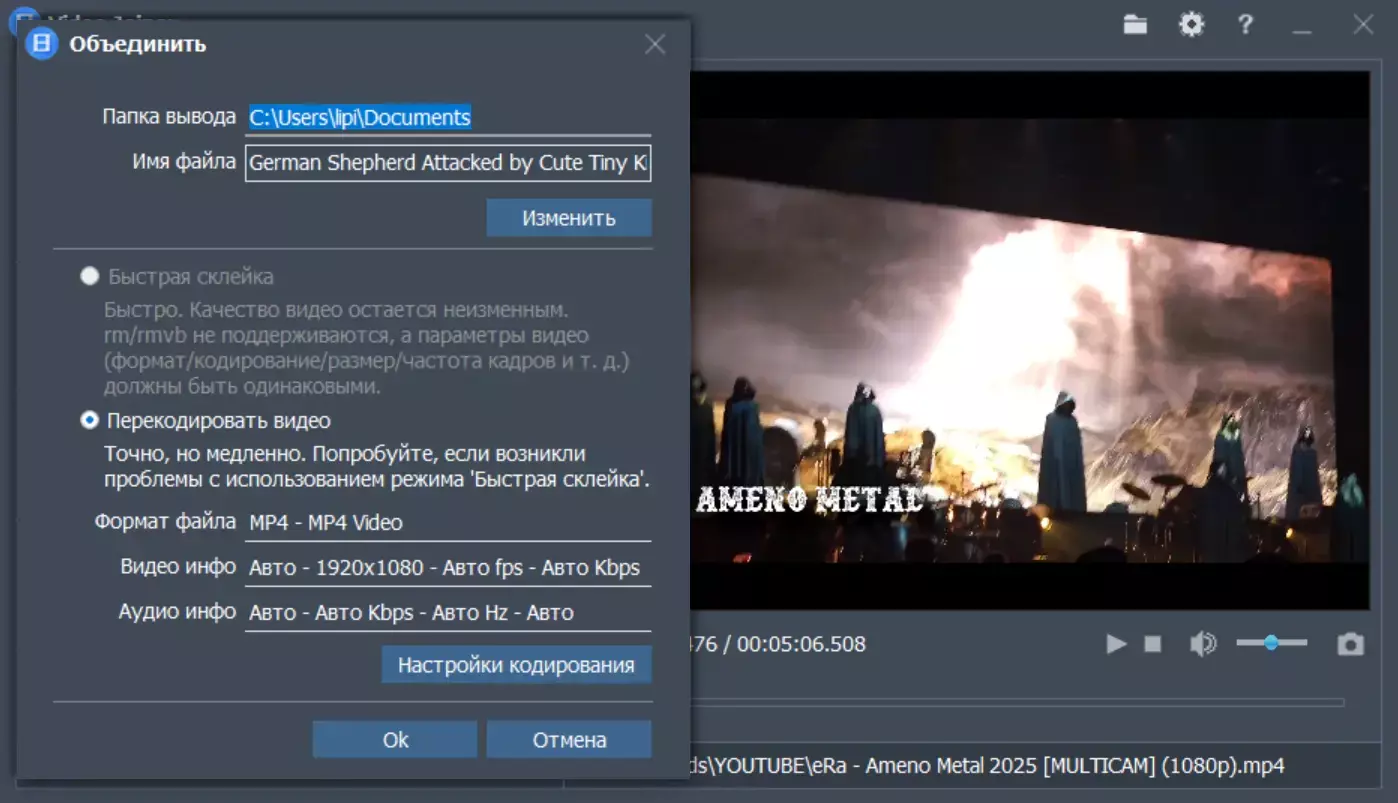The image size is (1398, 803).
Task: Click the Объединить dialog film icon
Action: tap(42, 44)
